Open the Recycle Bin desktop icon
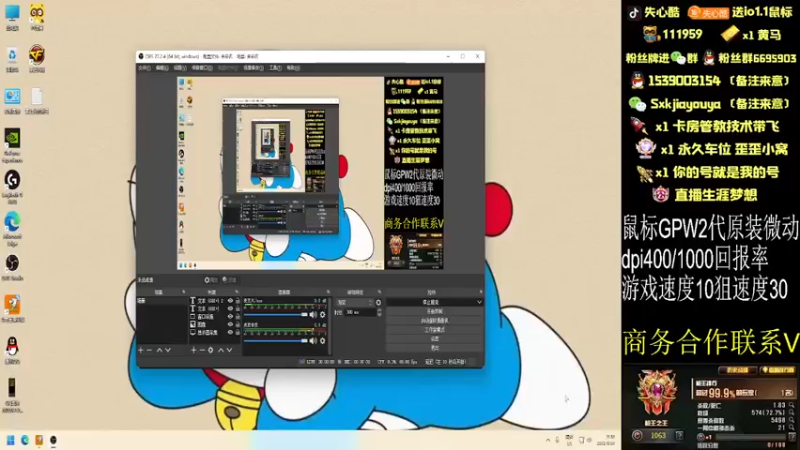This screenshot has height=450, width=800. coord(12,59)
